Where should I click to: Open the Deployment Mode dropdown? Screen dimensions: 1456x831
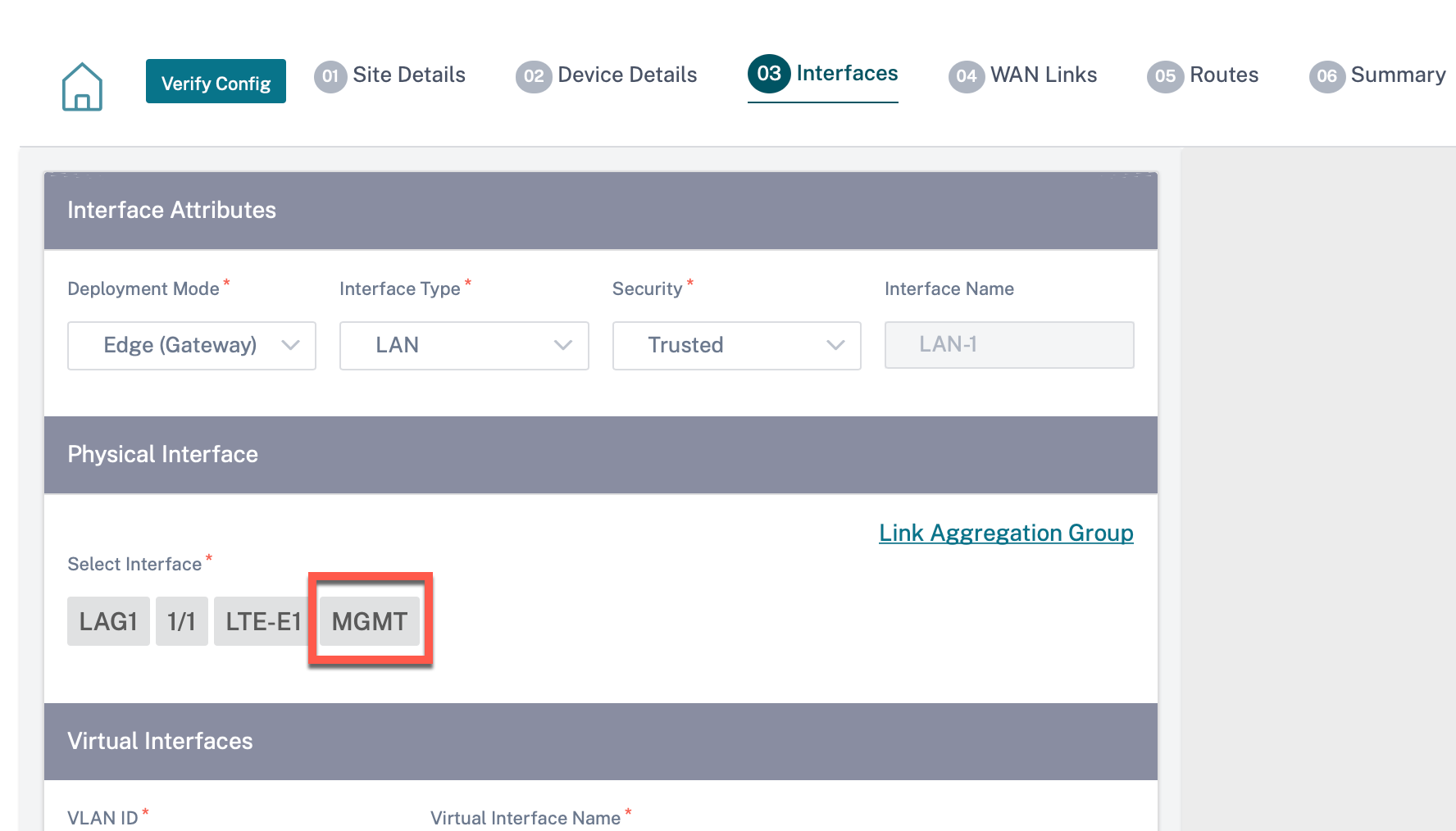point(192,345)
